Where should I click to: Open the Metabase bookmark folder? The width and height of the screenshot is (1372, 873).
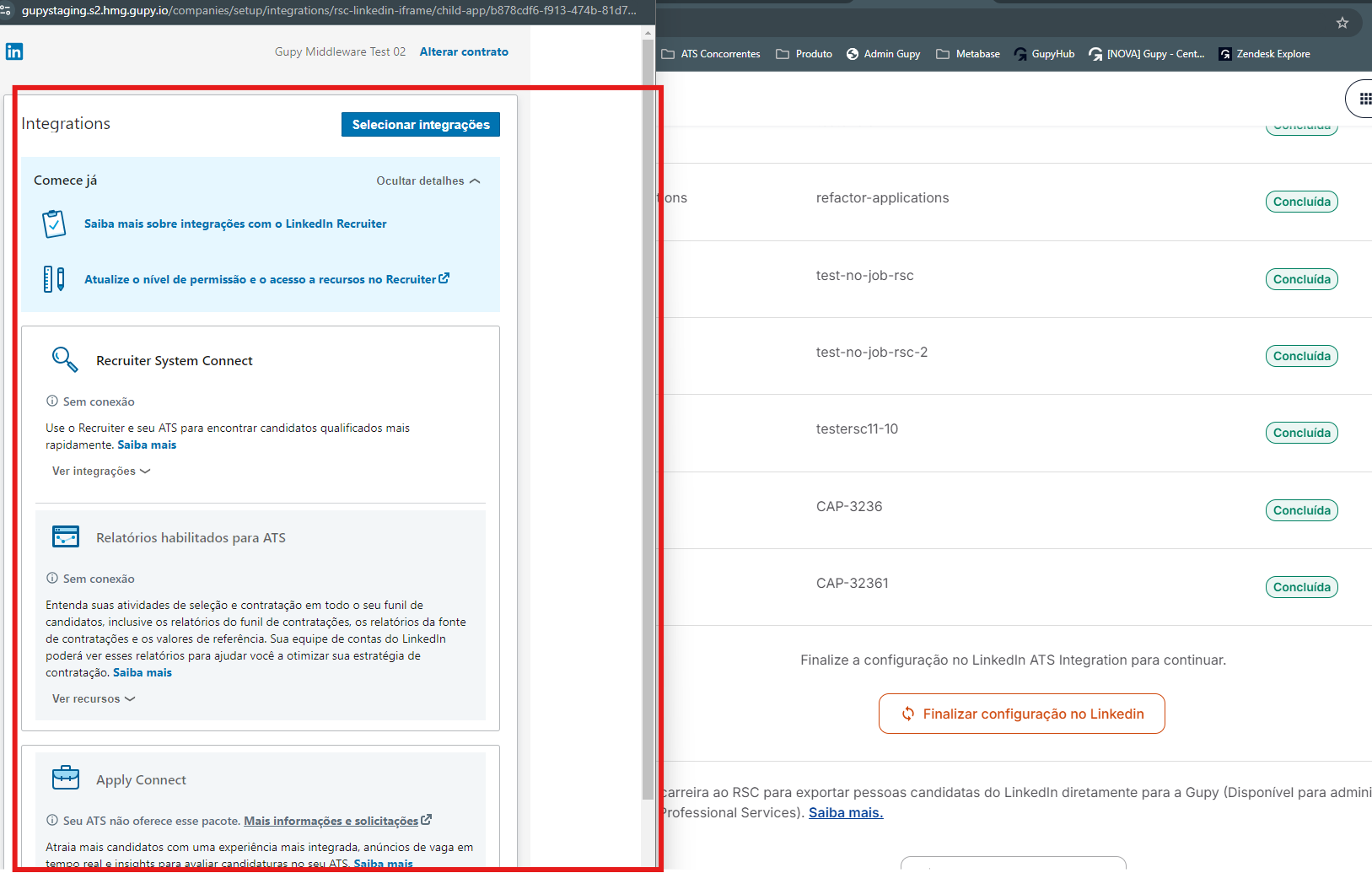click(x=968, y=54)
